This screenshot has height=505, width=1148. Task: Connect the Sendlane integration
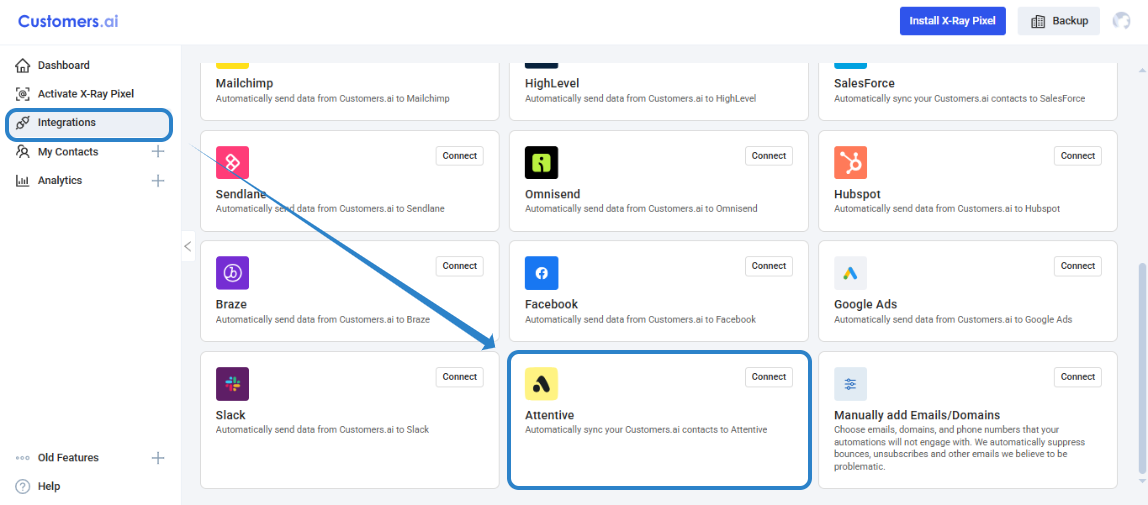(460, 156)
